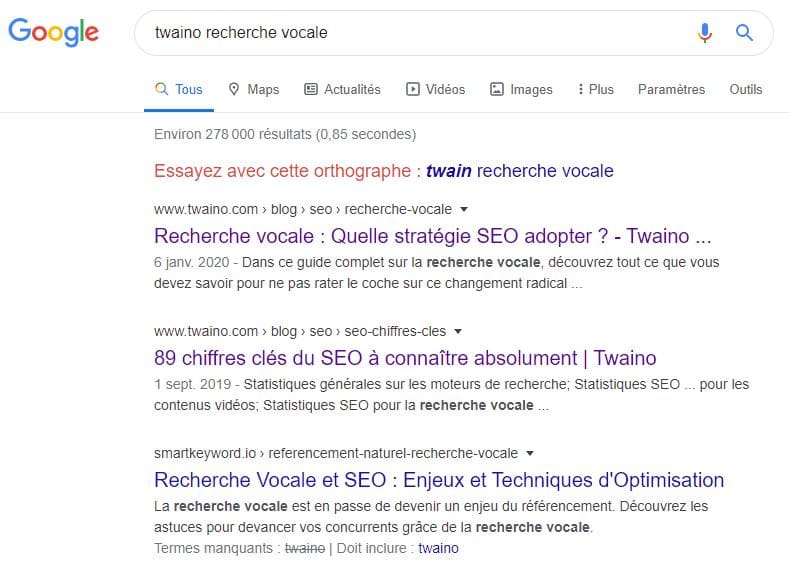Click the Google logo
Screen dimensions: 789x575
tap(53, 32)
